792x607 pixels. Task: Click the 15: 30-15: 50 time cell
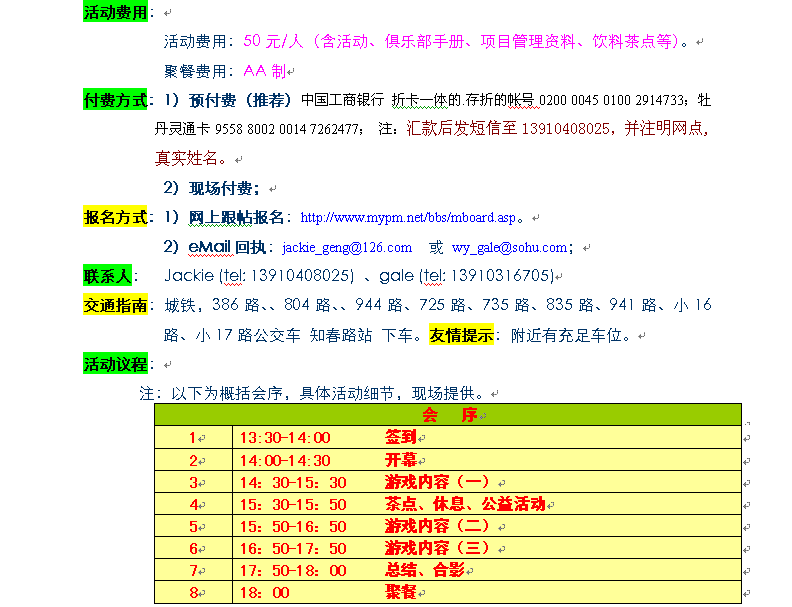(x=293, y=504)
